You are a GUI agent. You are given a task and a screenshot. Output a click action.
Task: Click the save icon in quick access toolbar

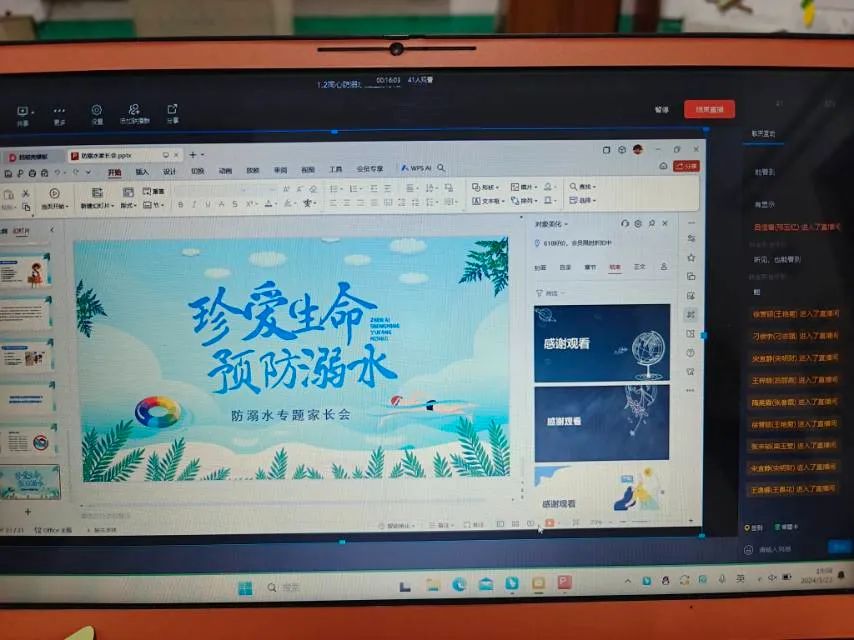pos(8,174)
